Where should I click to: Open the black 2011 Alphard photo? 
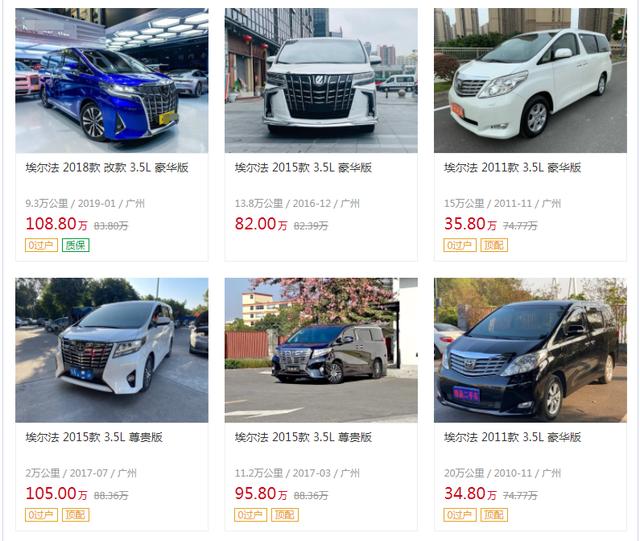(x=530, y=350)
